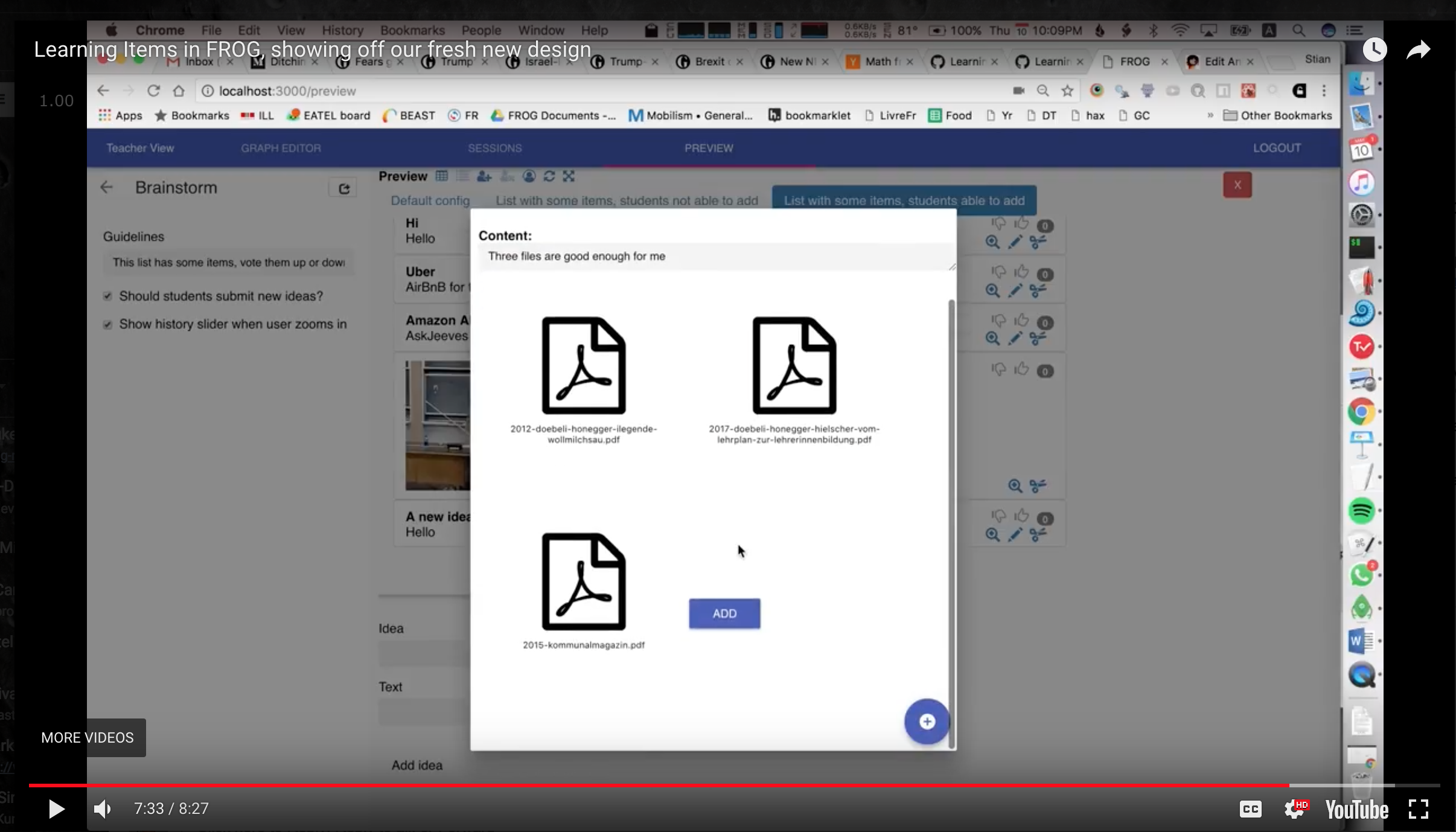Open the SESSIONS tab
Screen dimensions: 1456x832
click(x=494, y=148)
